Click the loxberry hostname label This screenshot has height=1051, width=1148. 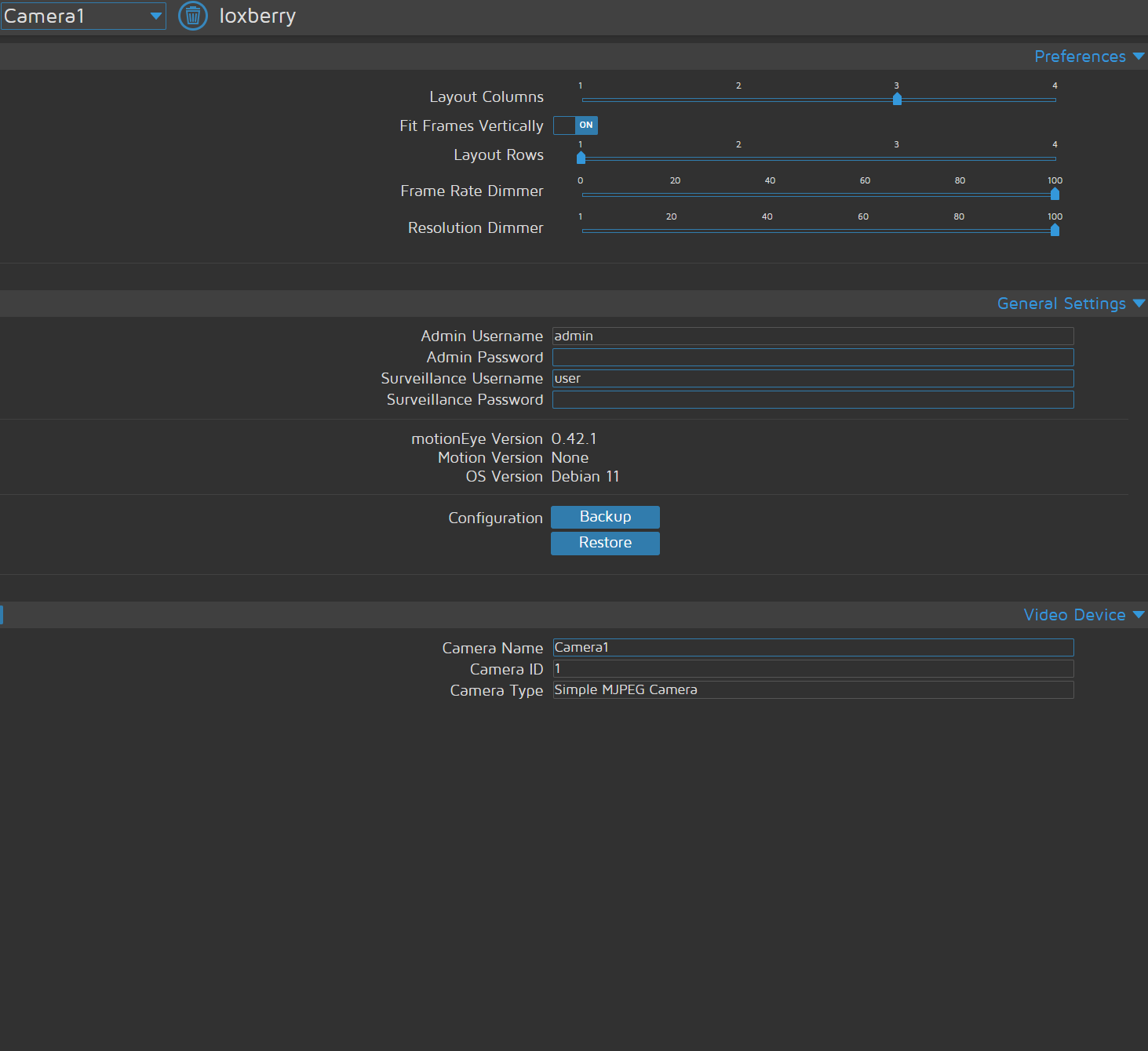(257, 16)
